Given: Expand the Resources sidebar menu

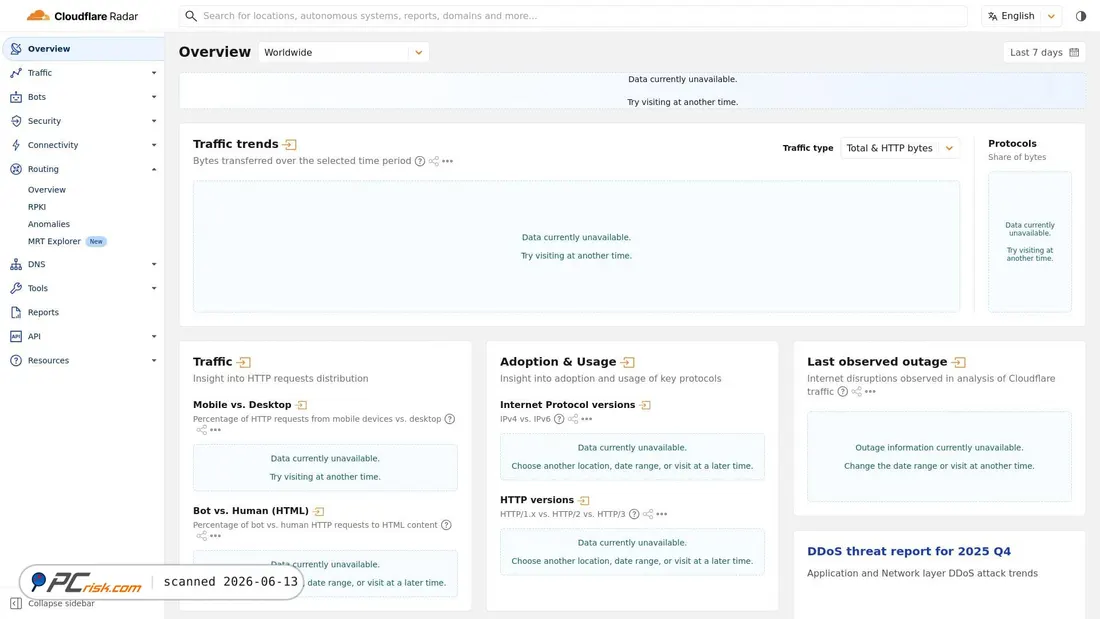Looking at the screenshot, I should point(154,361).
